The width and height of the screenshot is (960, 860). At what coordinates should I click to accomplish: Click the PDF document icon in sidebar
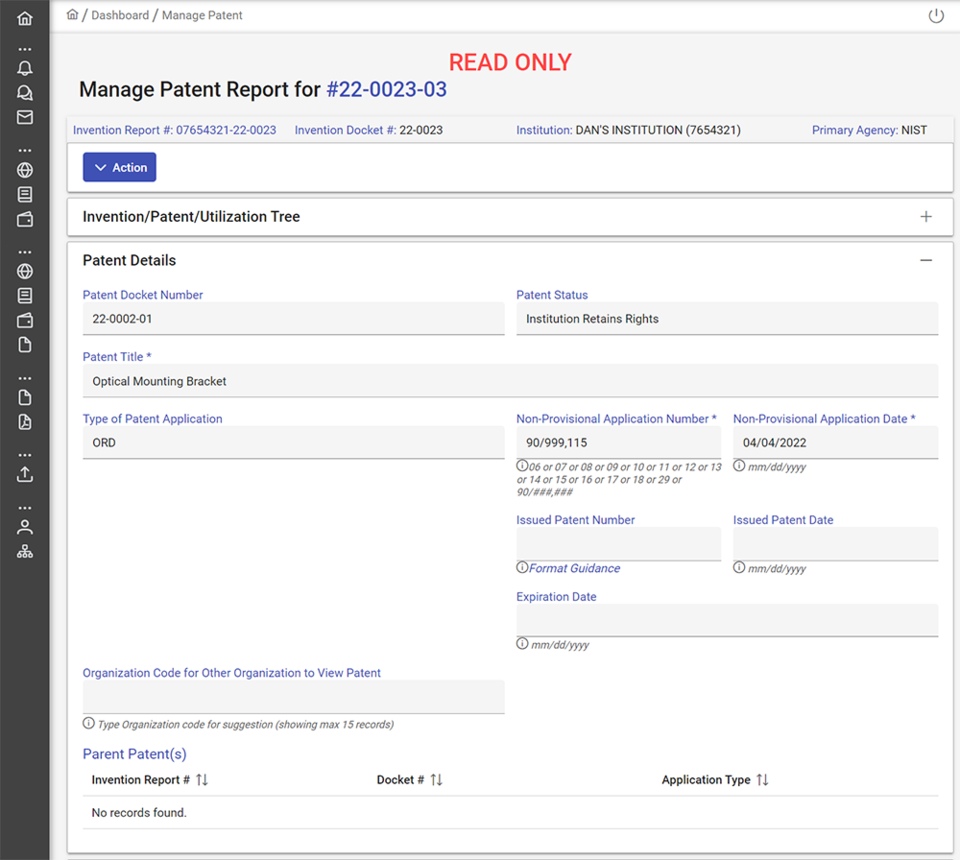point(24,422)
